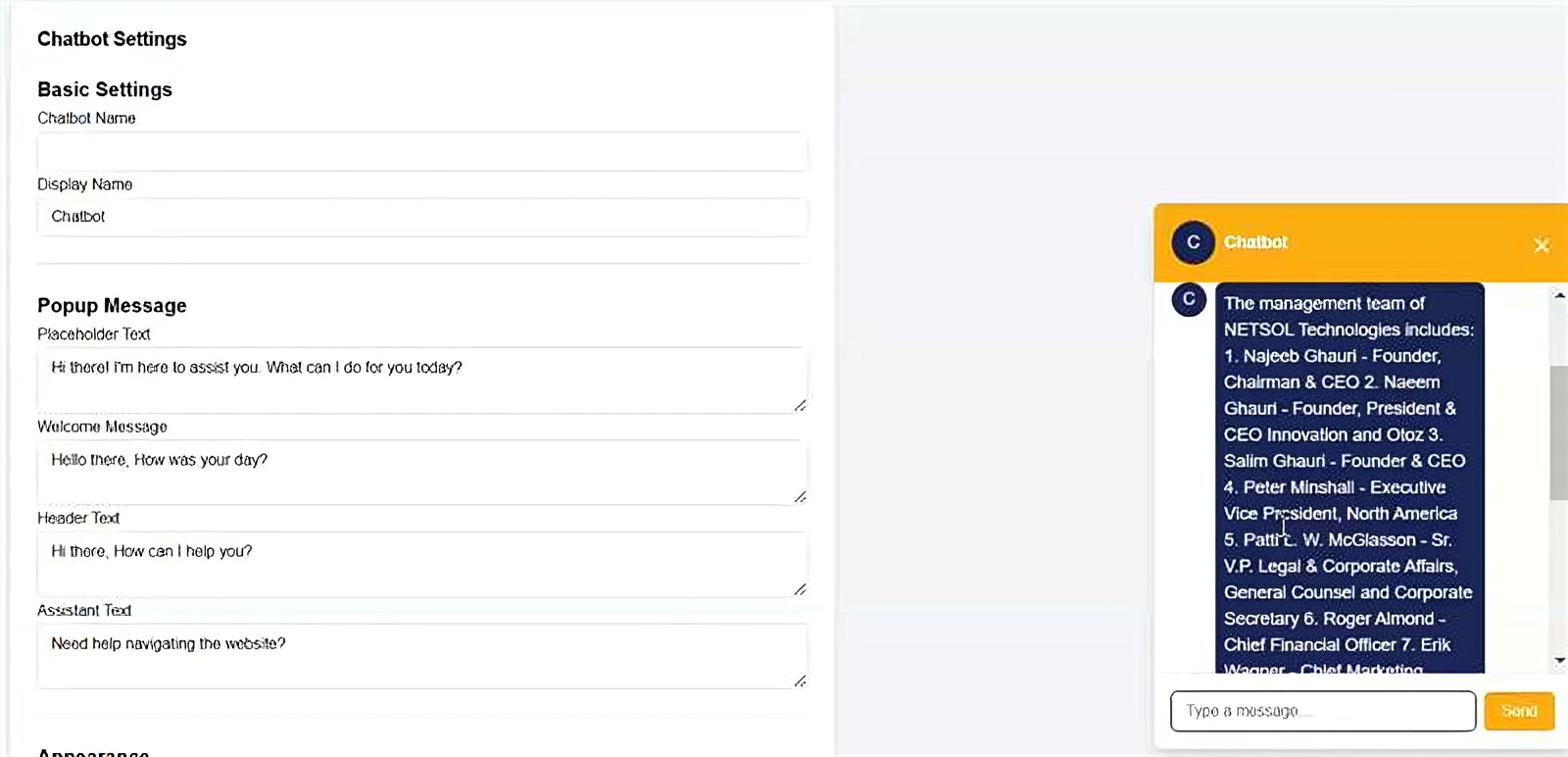This screenshot has width=1568, height=757.
Task: Click the Placeholder Text resize handle
Action: 800,405
